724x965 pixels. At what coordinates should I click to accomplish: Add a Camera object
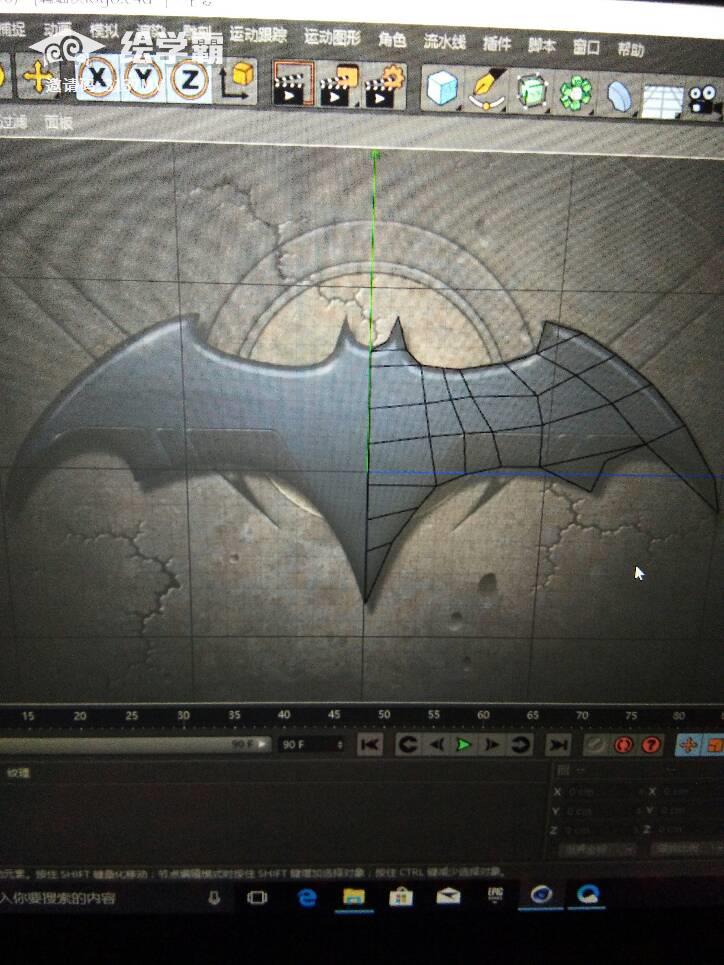705,100
